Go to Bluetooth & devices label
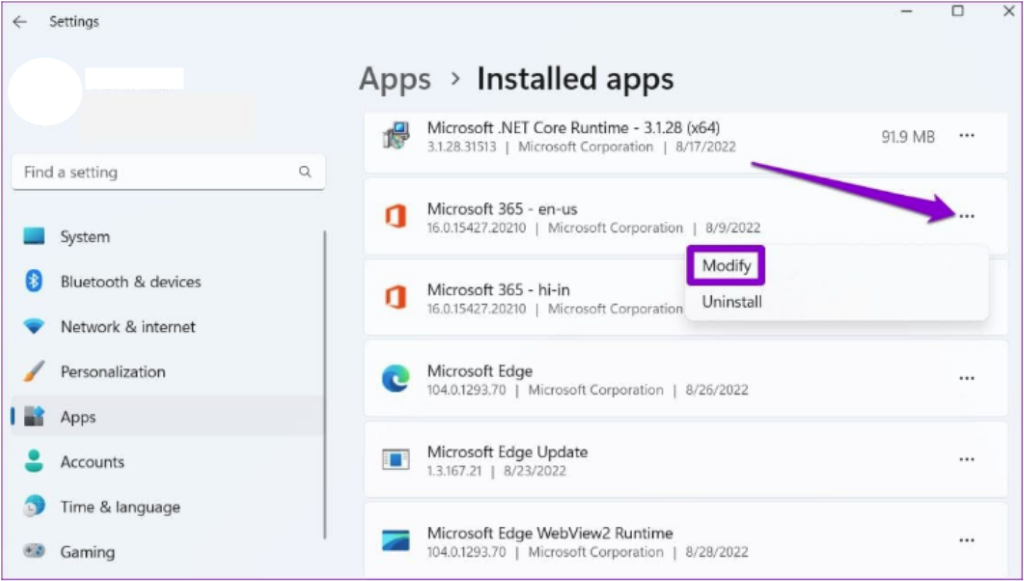The height and width of the screenshot is (581, 1024). (x=131, y=281)
